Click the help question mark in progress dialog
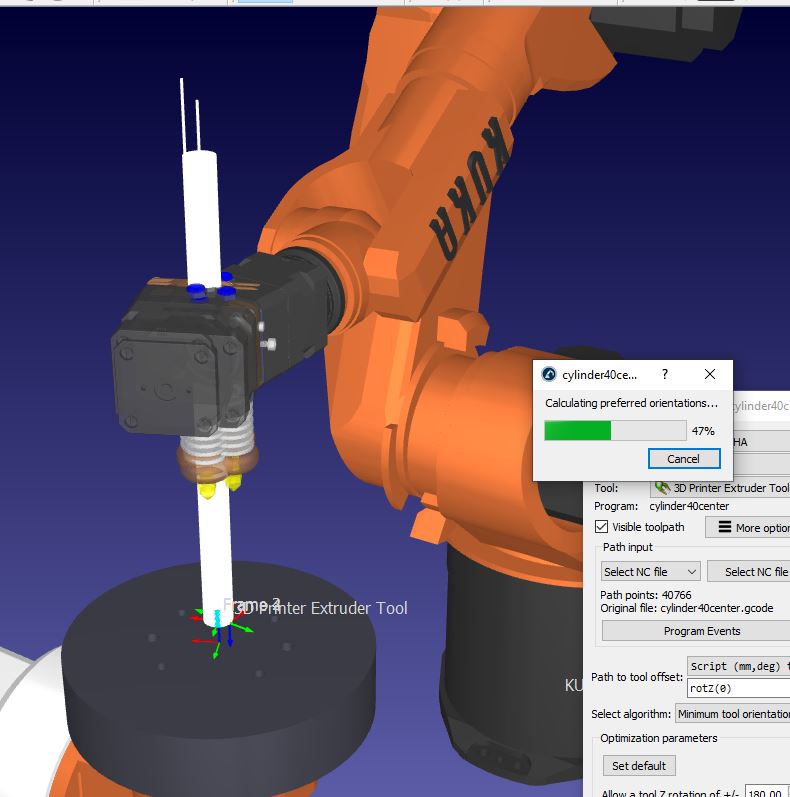The image size is (790, 797). pos(665,374)
